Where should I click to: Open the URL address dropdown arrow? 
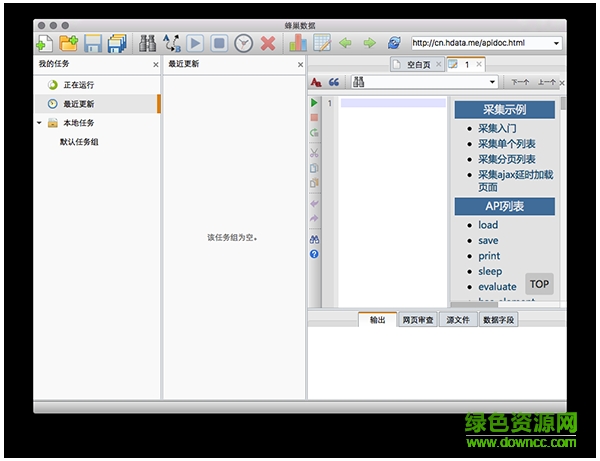(x=556, y=43)
